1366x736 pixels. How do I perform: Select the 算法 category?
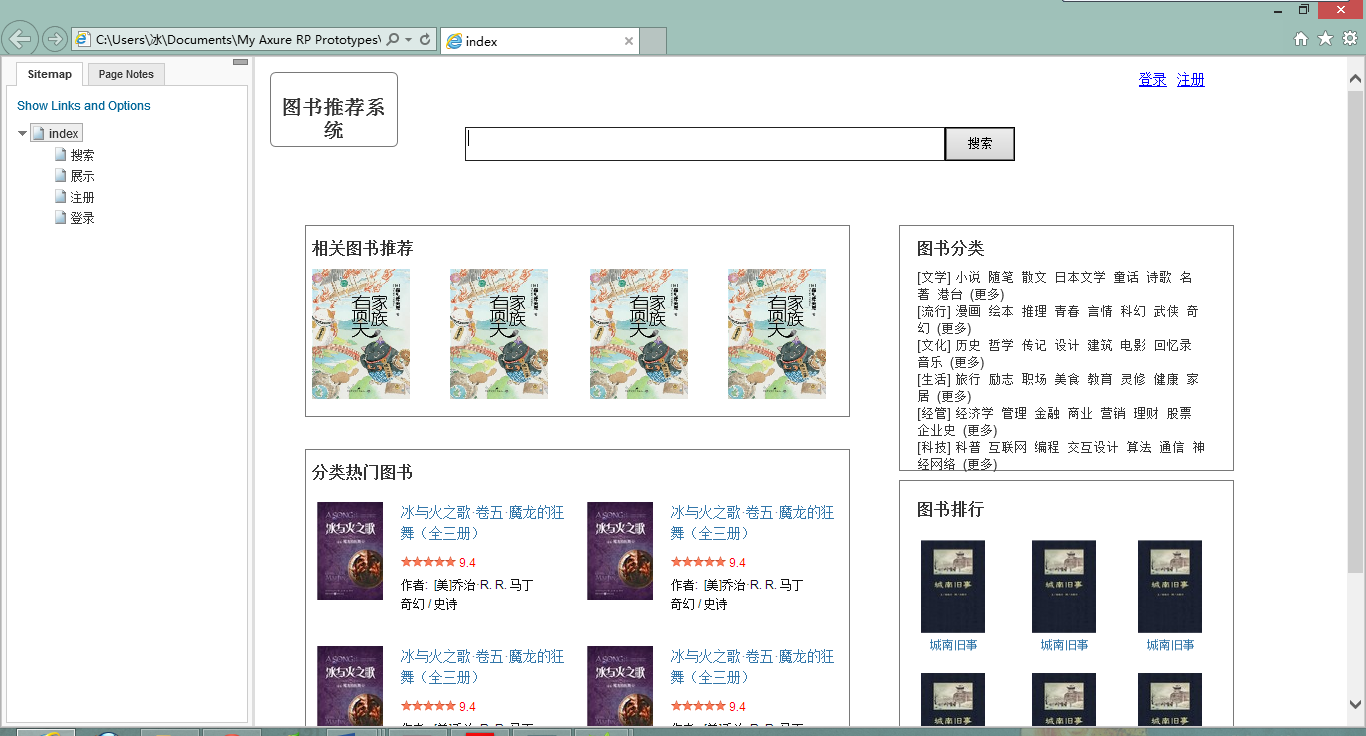[x=1139, y=448]
